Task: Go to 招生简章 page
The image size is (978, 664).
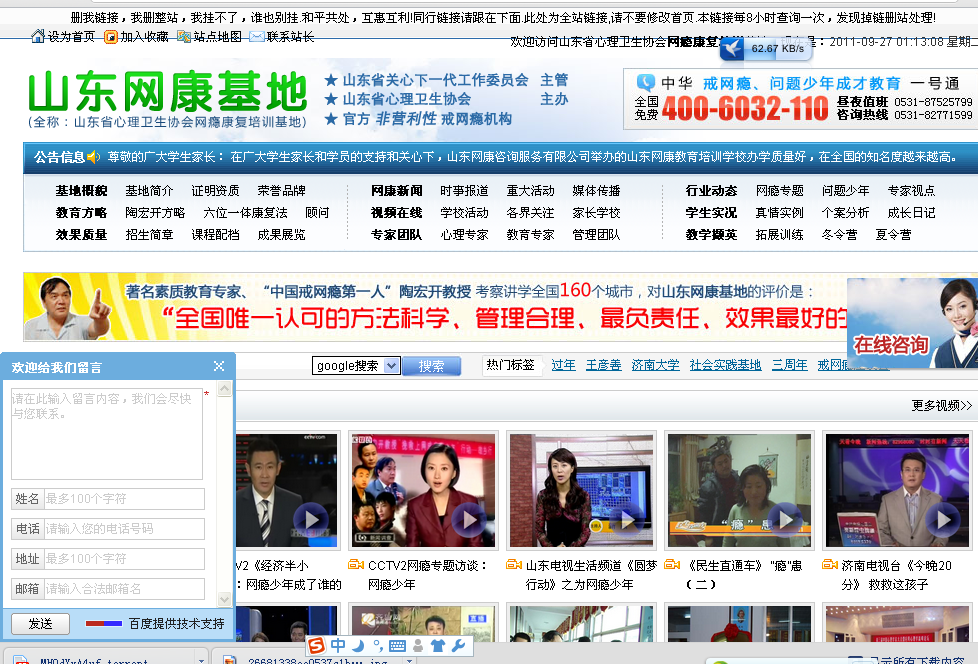Action: (149, 234)
